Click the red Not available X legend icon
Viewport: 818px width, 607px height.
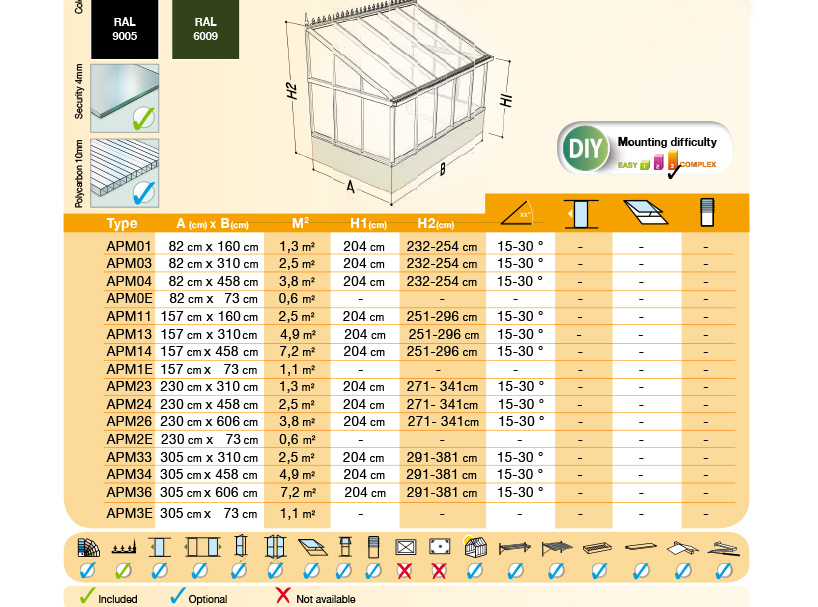(x=283, y=596)
